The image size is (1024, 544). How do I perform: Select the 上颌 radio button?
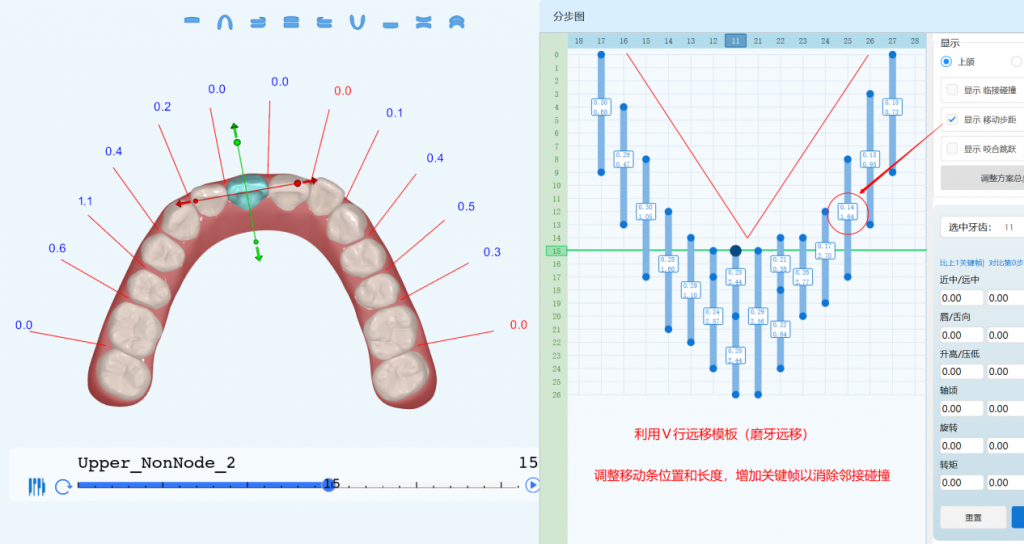pyautogui.click(x=947, y=62)
